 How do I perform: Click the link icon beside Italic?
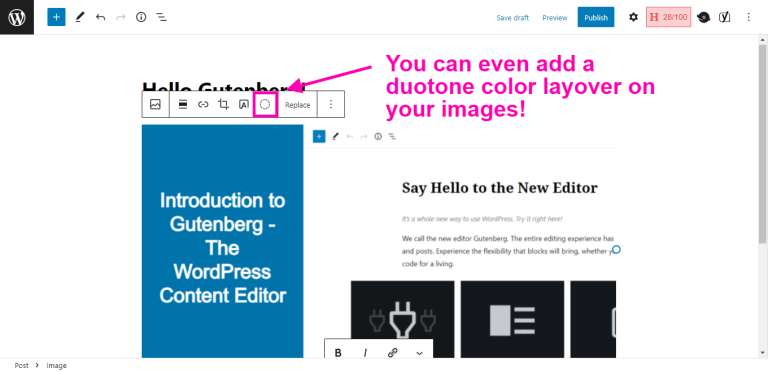[392, 353]
